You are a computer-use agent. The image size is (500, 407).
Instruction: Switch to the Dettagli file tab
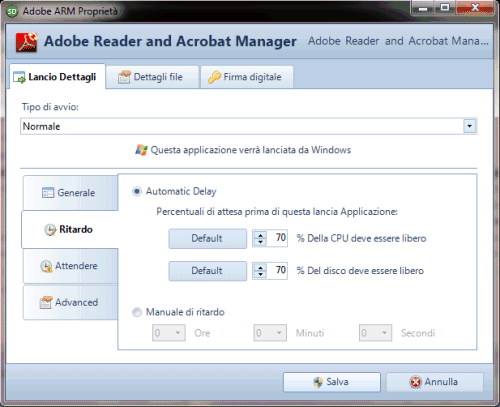[153, 77]
